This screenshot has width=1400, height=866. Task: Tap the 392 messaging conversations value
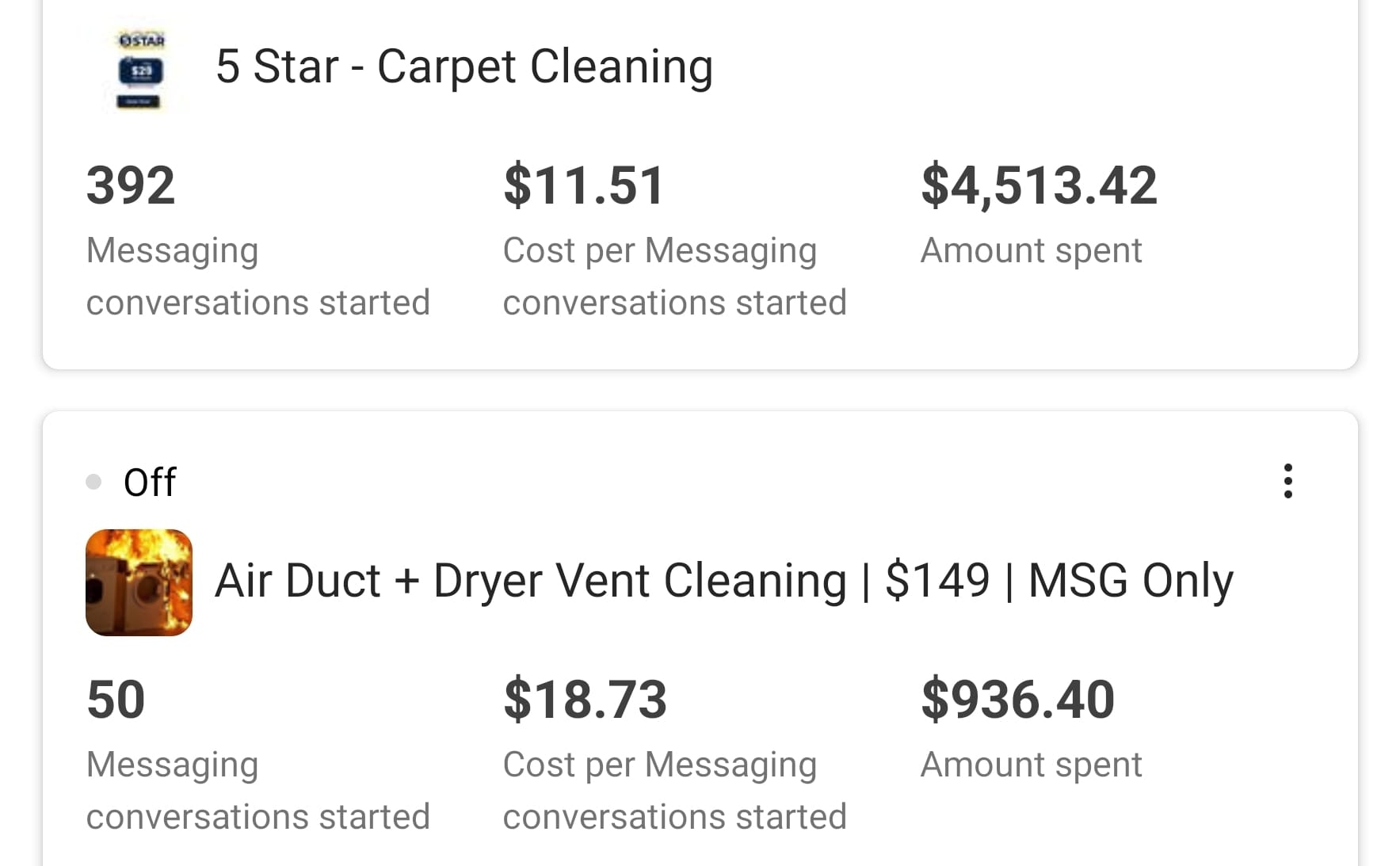(x=131, y=185)
